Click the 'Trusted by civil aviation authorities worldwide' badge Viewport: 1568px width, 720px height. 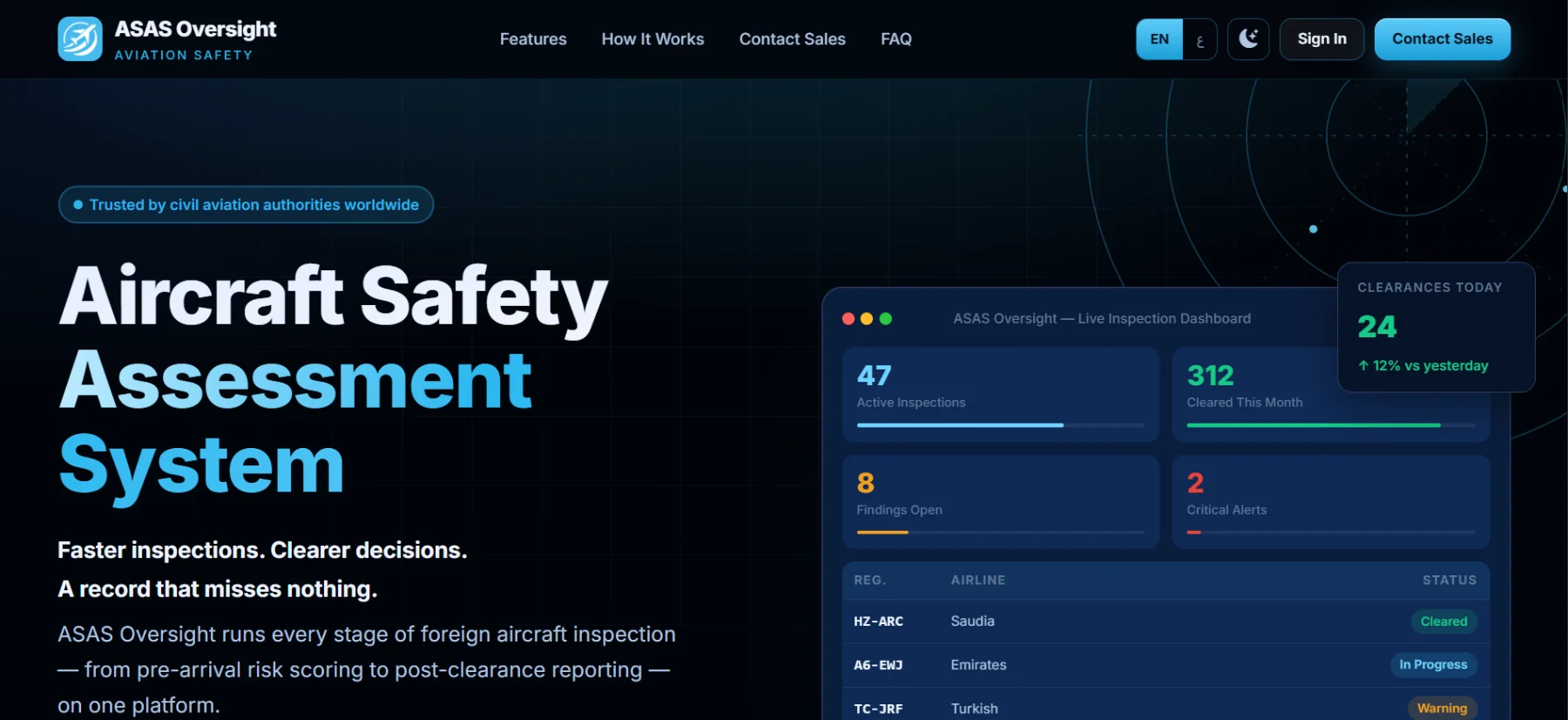click(x=246, y=205)
